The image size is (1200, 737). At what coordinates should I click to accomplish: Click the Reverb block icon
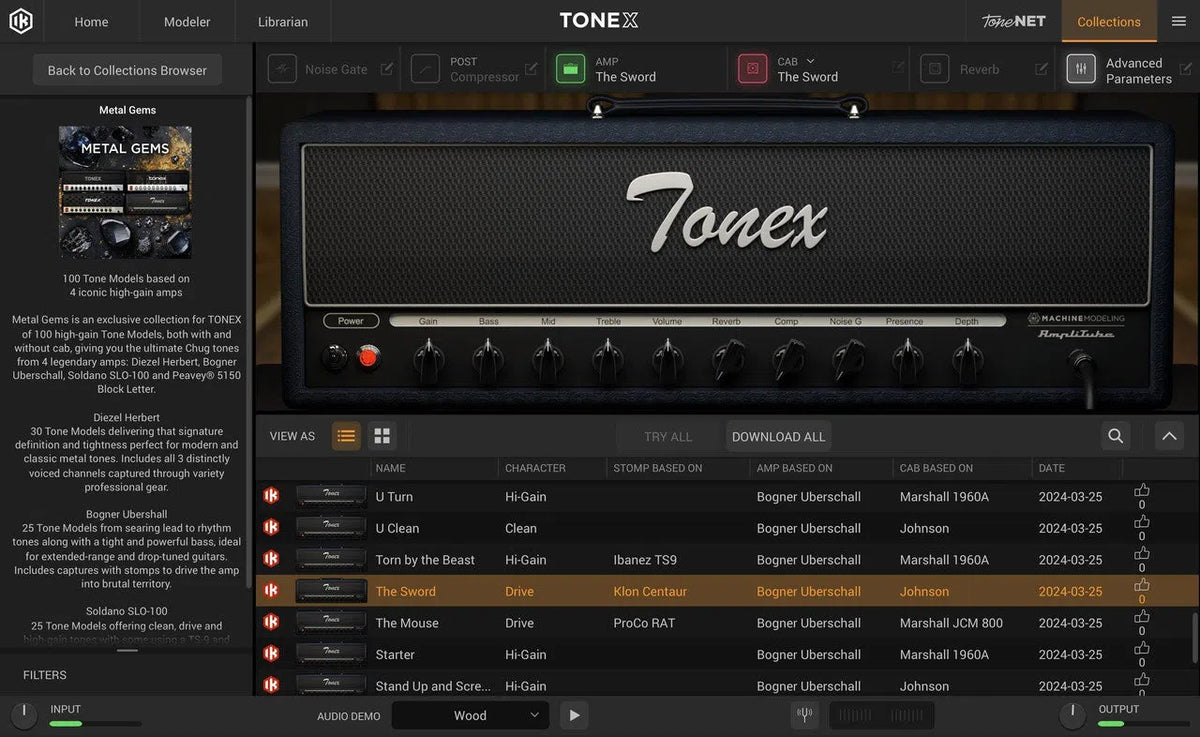934,68
